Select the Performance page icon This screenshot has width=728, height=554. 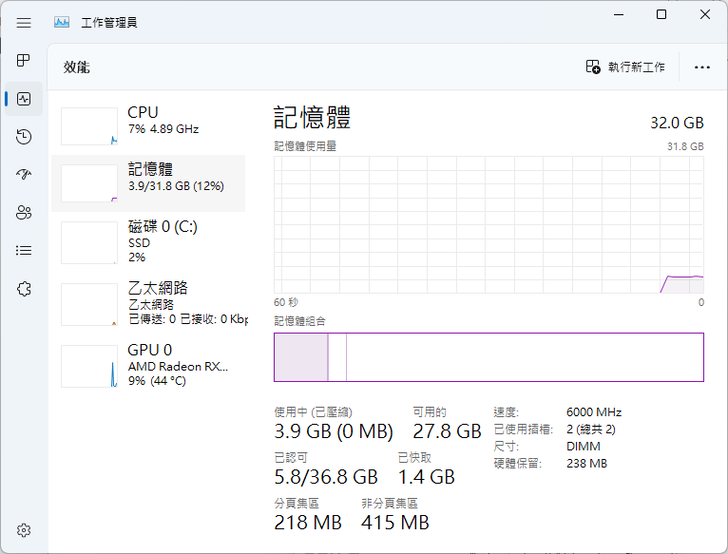(x=24, y=99)
